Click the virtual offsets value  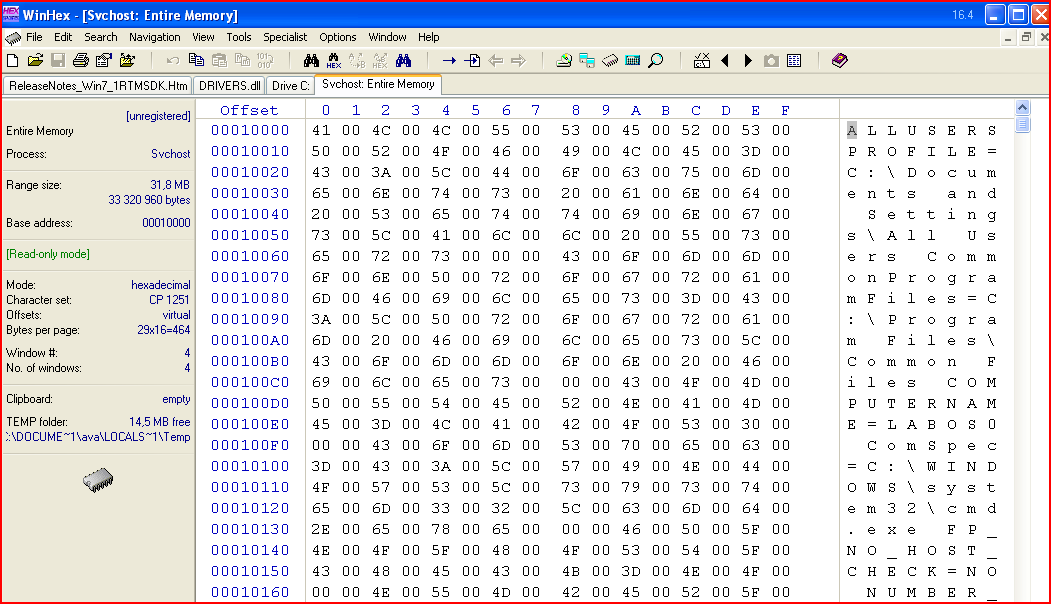pos(176,314)
